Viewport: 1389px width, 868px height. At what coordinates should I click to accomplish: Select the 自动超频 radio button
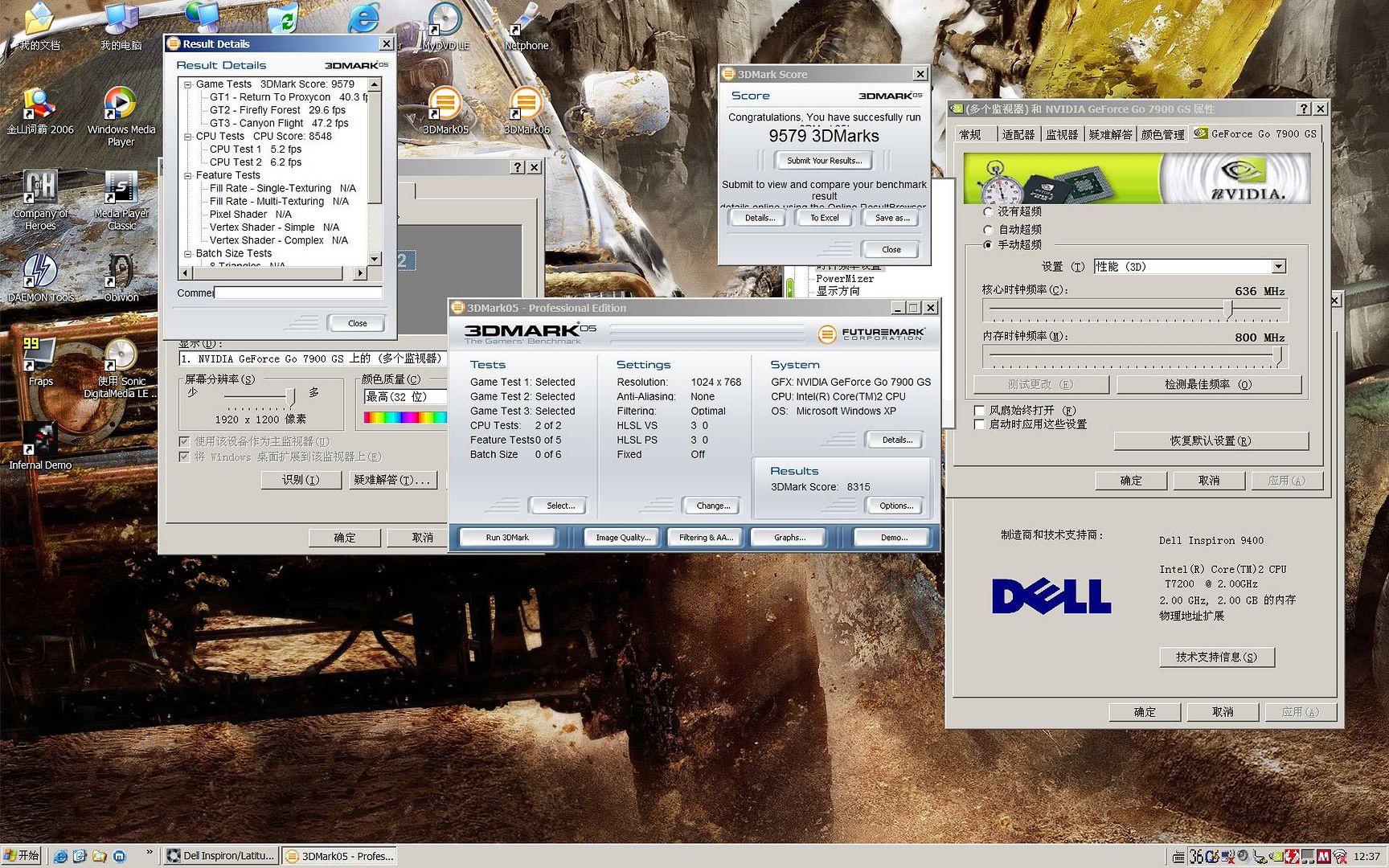click(988, 230)
